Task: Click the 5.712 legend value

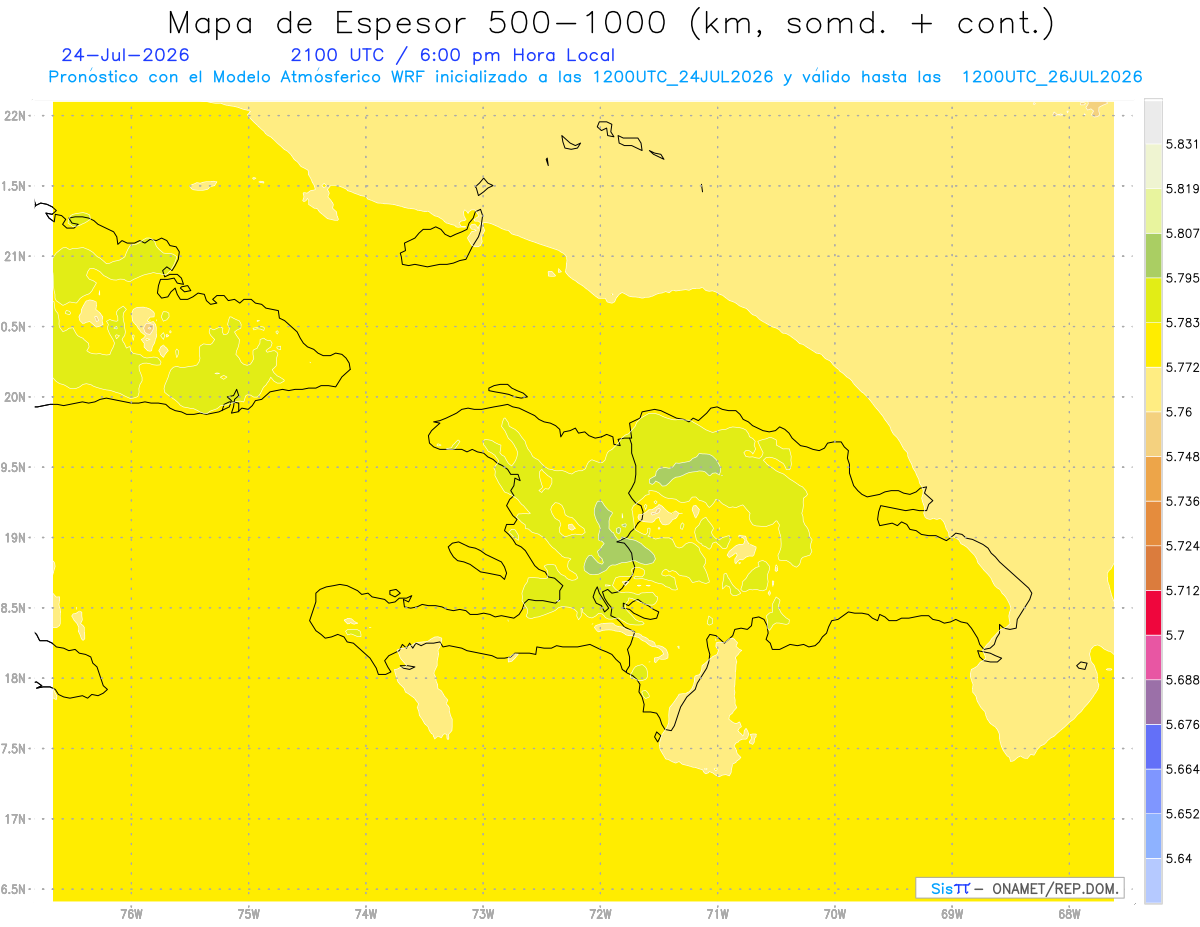Action: click(x=1182, y=591)
